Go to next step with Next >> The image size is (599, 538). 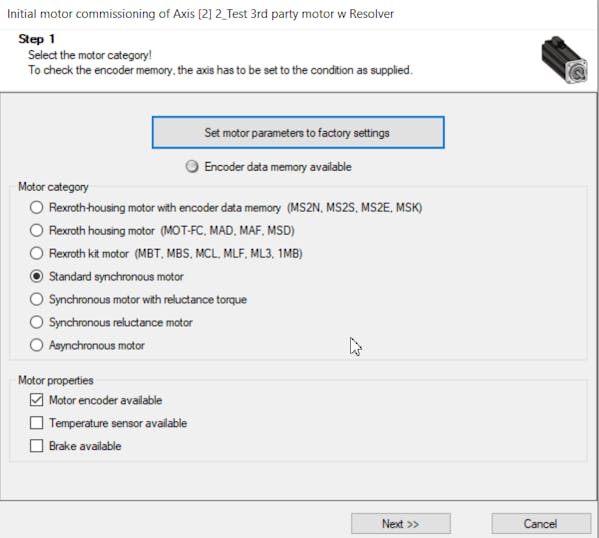coord(401,523)
